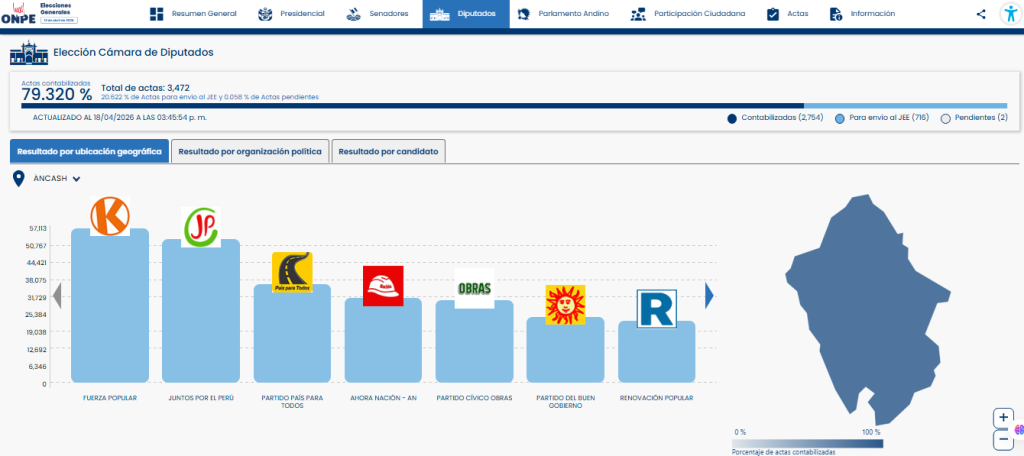Click the Renovación Popular R logo
This screenshot has width=1024, height=456.
[x=656, y=309]
